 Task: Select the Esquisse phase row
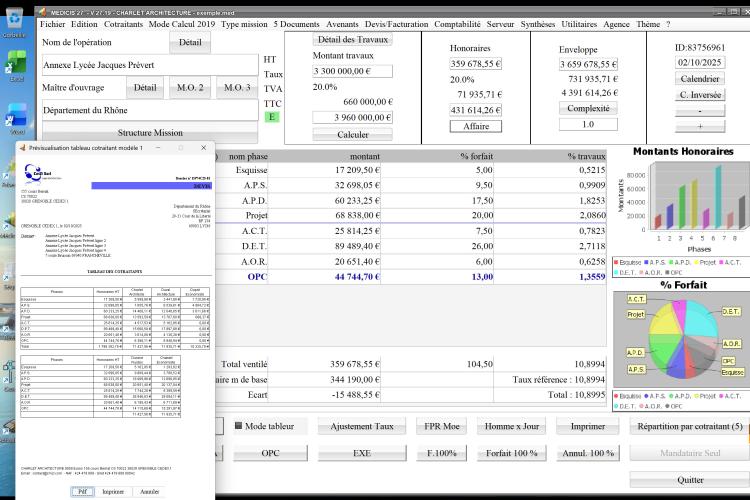[411, 170]
